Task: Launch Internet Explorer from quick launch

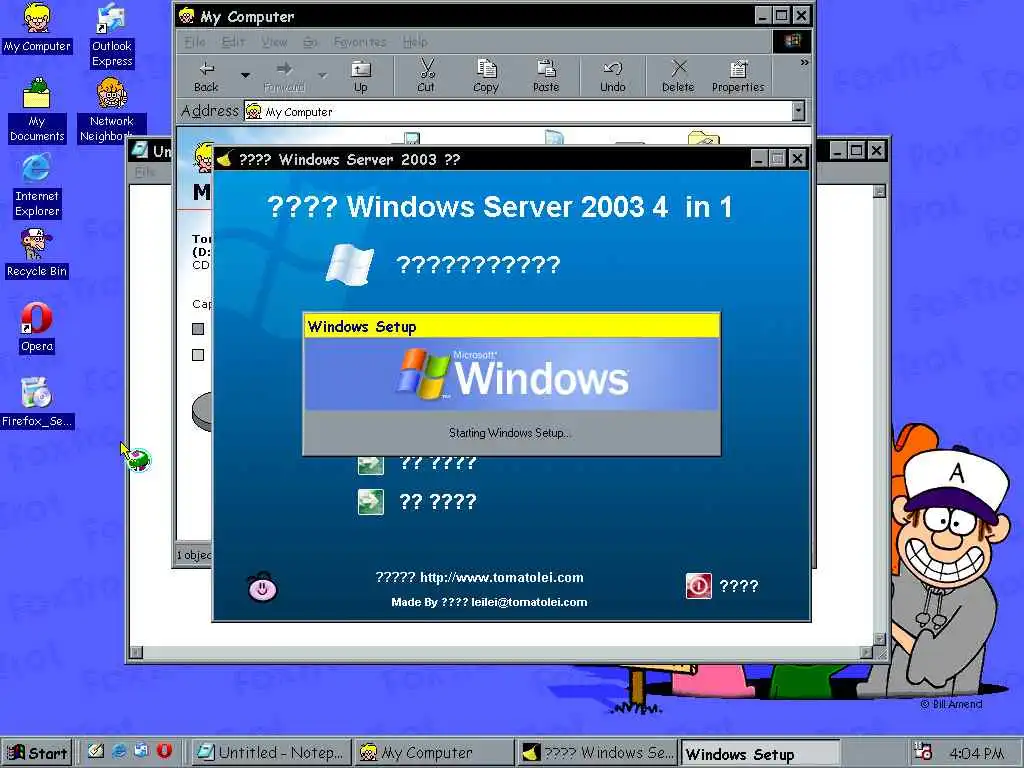Action: coord(120,751)
